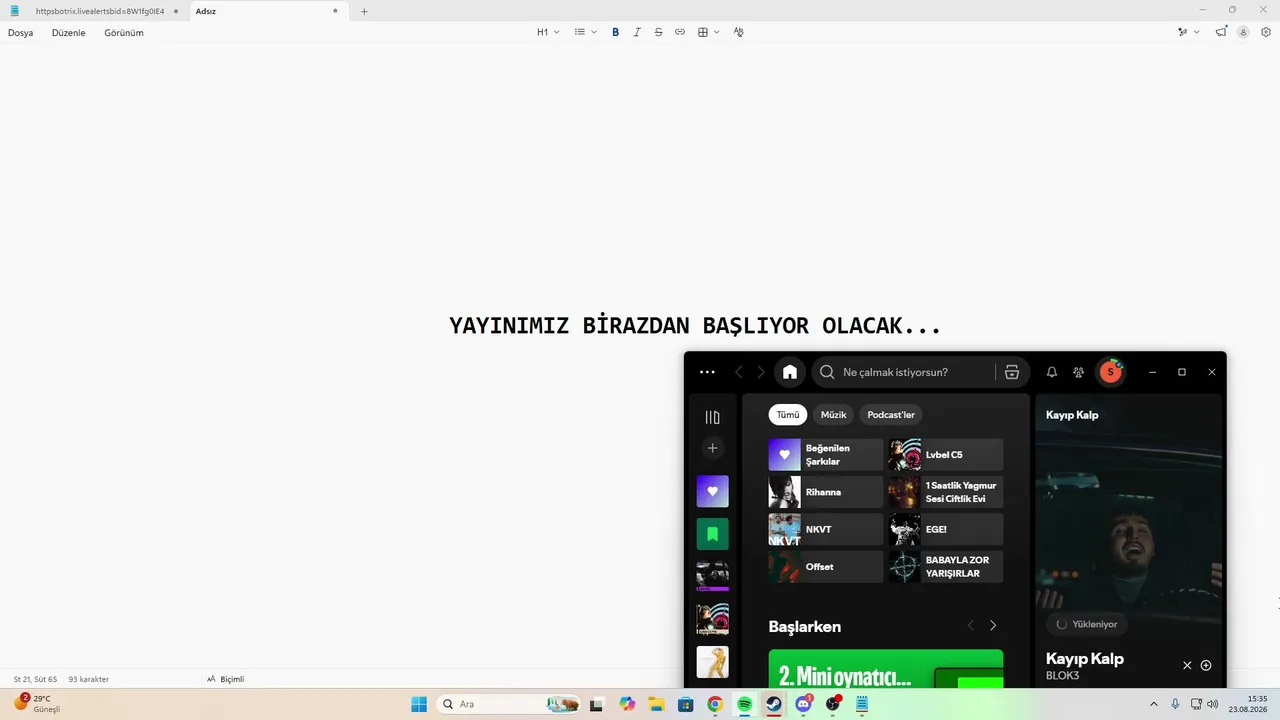Viewport: 1280px width, 720px height.
Task: Click the Windows taskbar search box
Action: (510, 704)
